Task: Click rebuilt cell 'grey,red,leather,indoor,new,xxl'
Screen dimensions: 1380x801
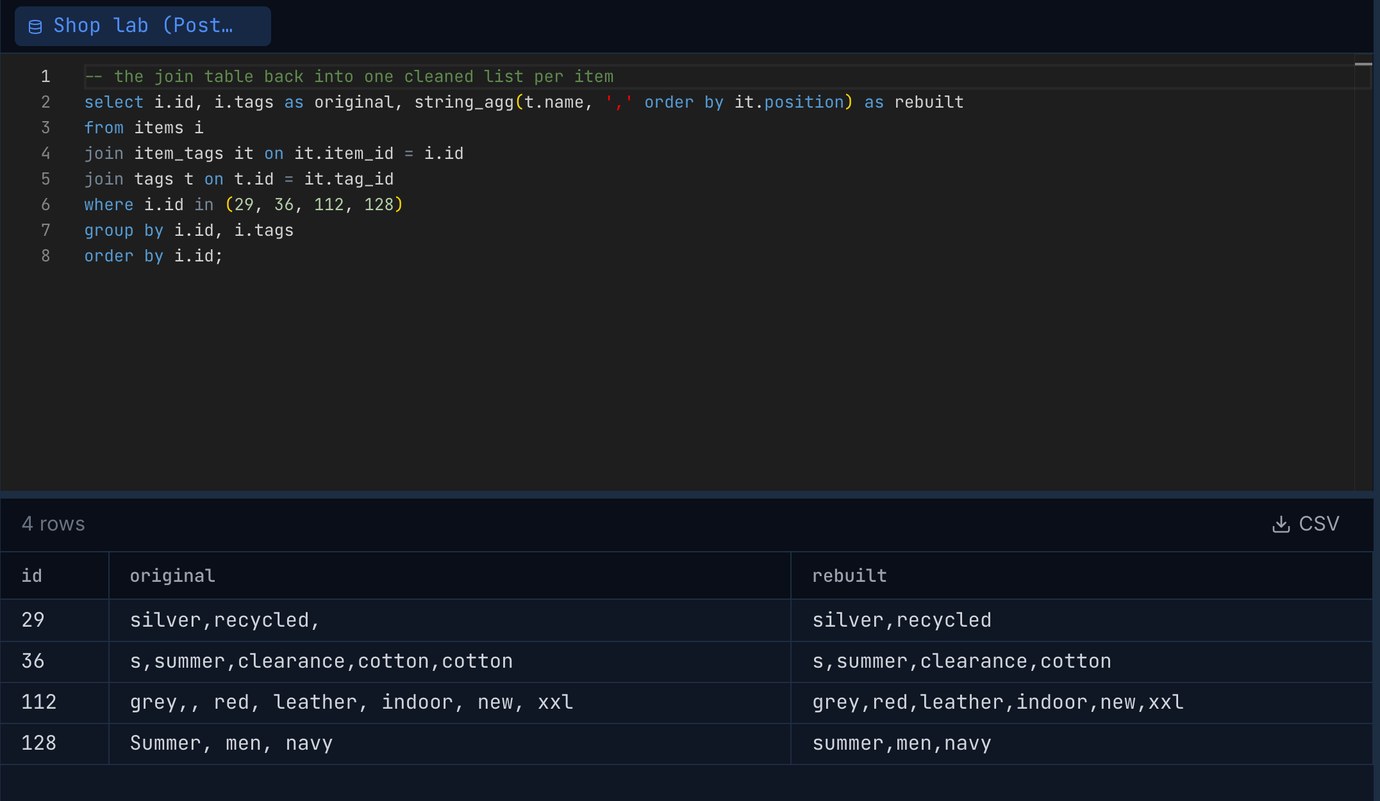Action: pos(1082,702)
